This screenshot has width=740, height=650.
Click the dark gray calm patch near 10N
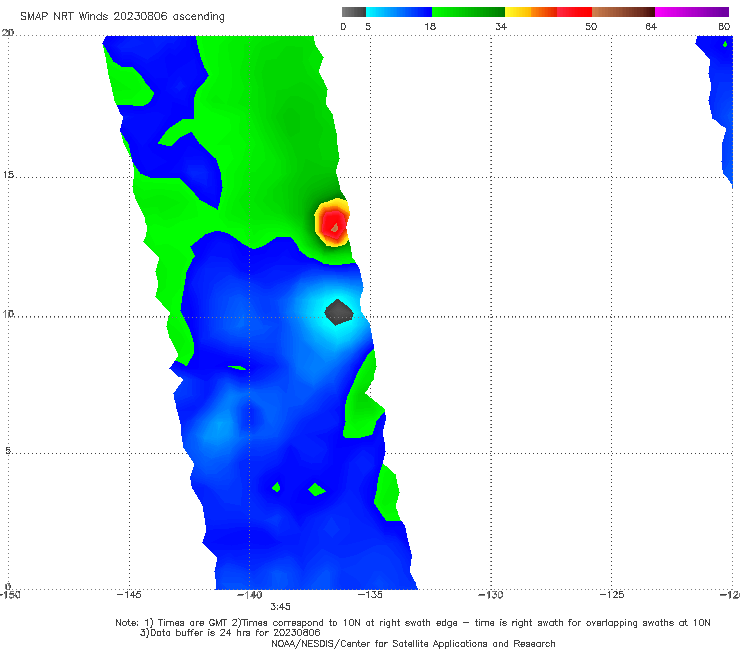[339, 312]
